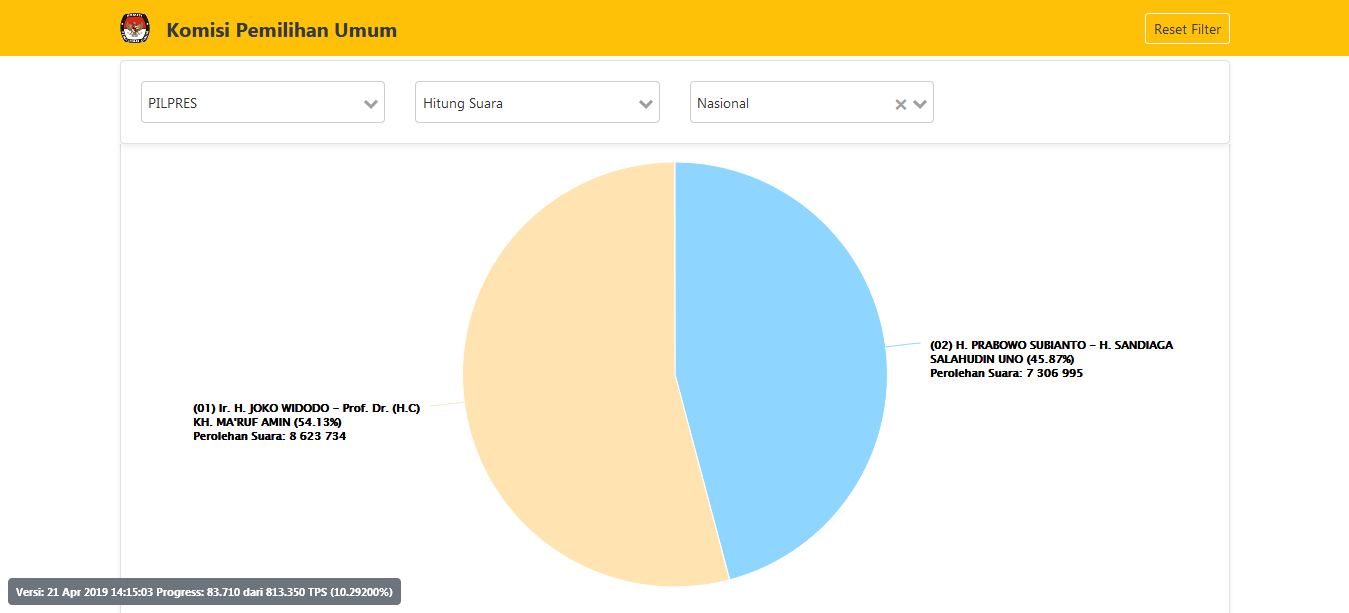
Task: Click the Nasional dropdown chevron arrow
Action: pyautogui.click(x=920, y=104)
